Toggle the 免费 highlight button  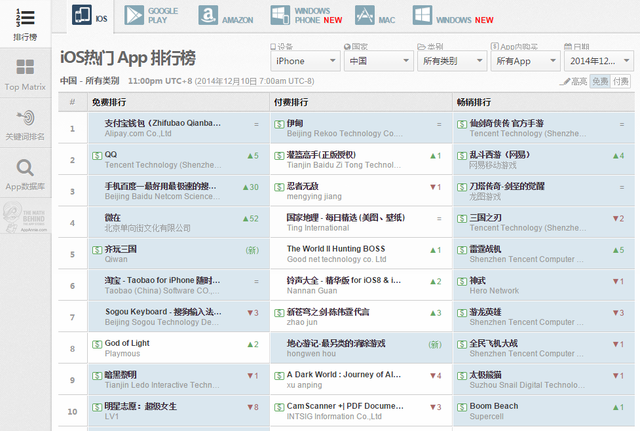coord(600,81)
